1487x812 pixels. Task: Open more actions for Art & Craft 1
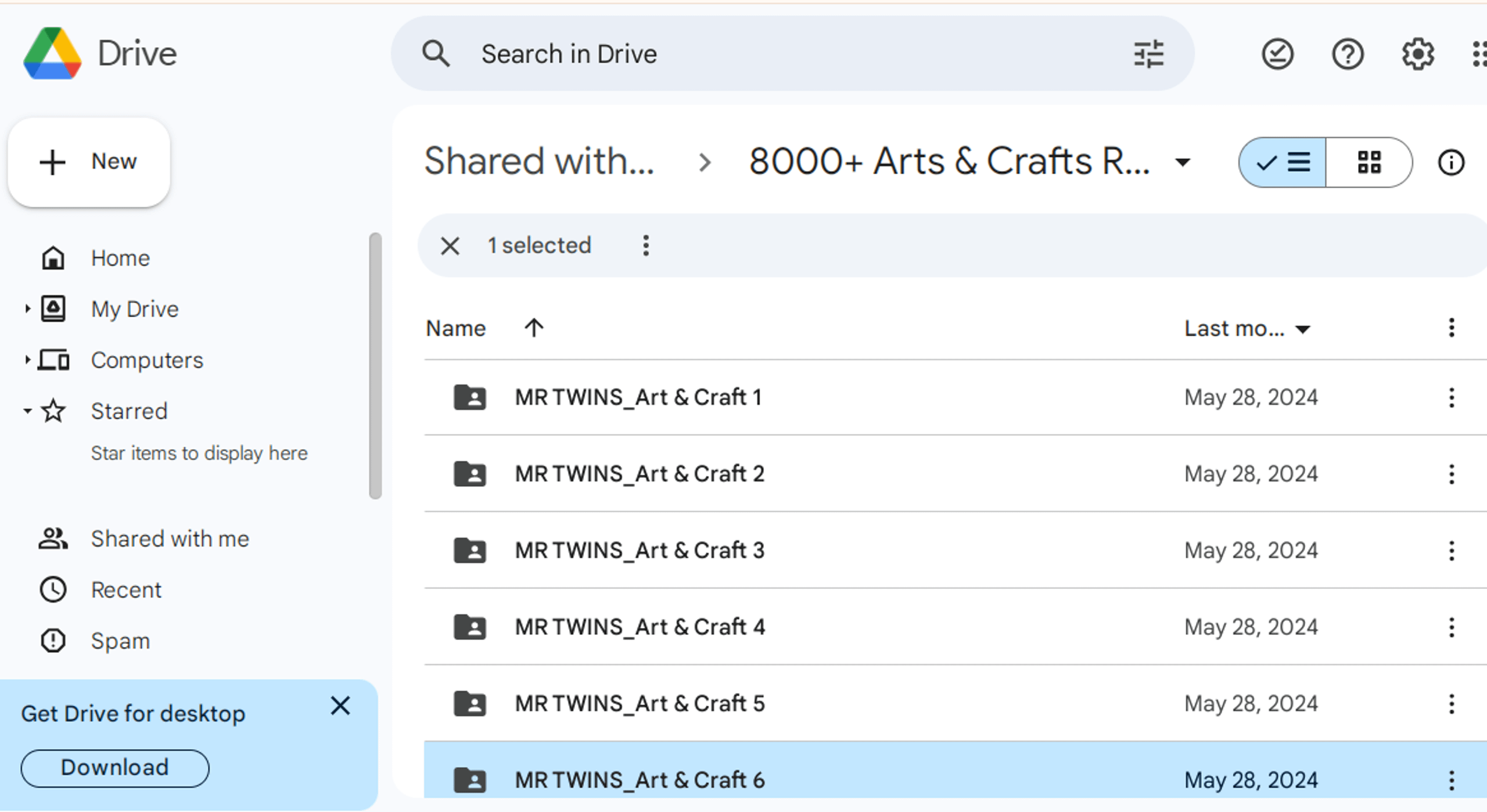click(1451, 398)
